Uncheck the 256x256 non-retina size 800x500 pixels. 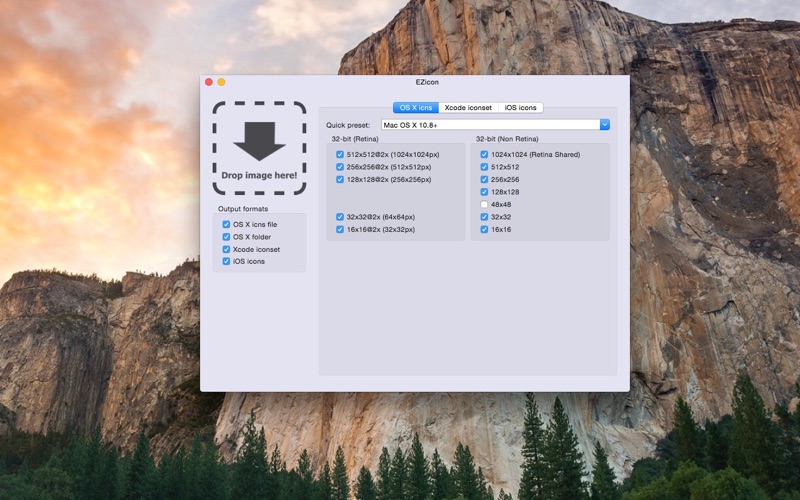coord(484,180)
